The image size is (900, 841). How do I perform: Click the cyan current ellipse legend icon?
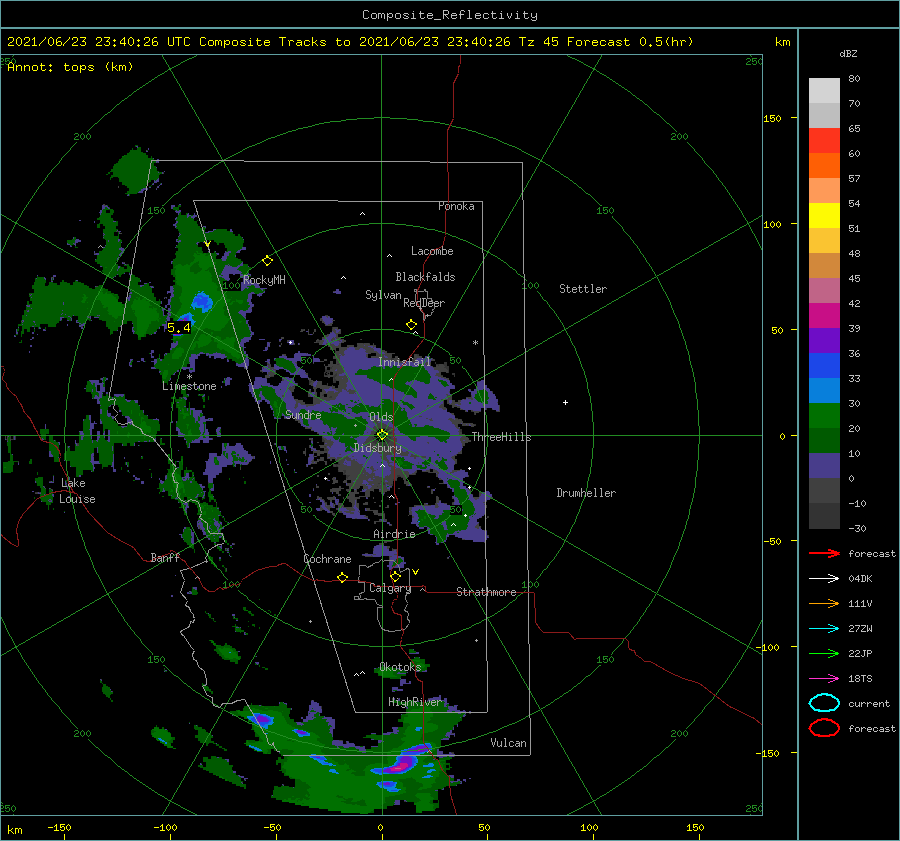coord(824,703)
